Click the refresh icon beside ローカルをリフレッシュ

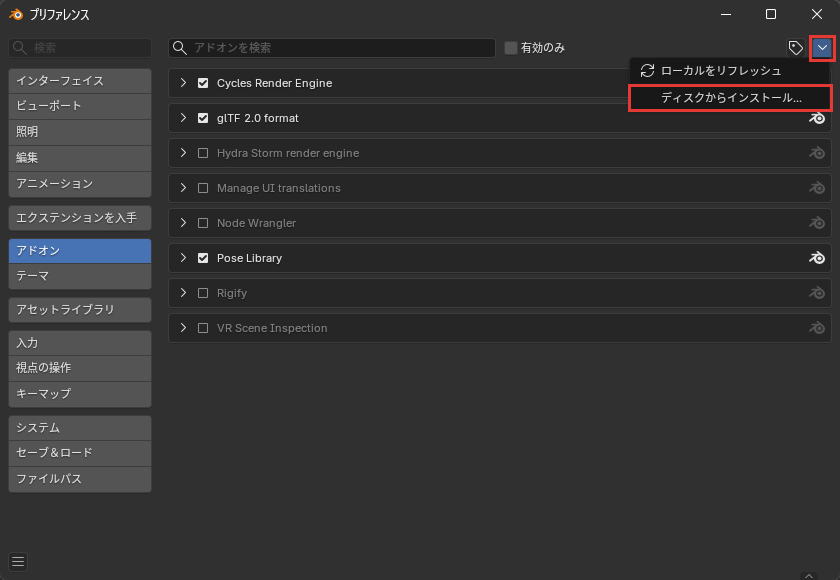point(647,71)
